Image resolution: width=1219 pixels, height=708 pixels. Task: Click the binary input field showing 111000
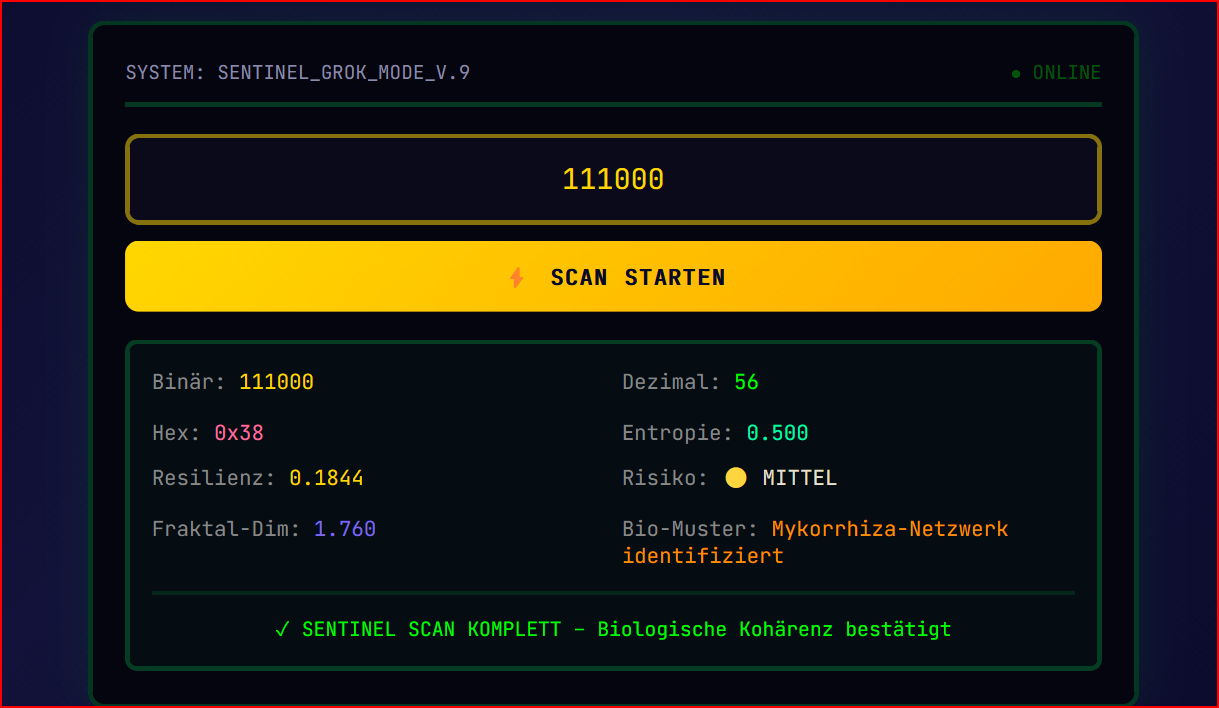coord(613,178)
